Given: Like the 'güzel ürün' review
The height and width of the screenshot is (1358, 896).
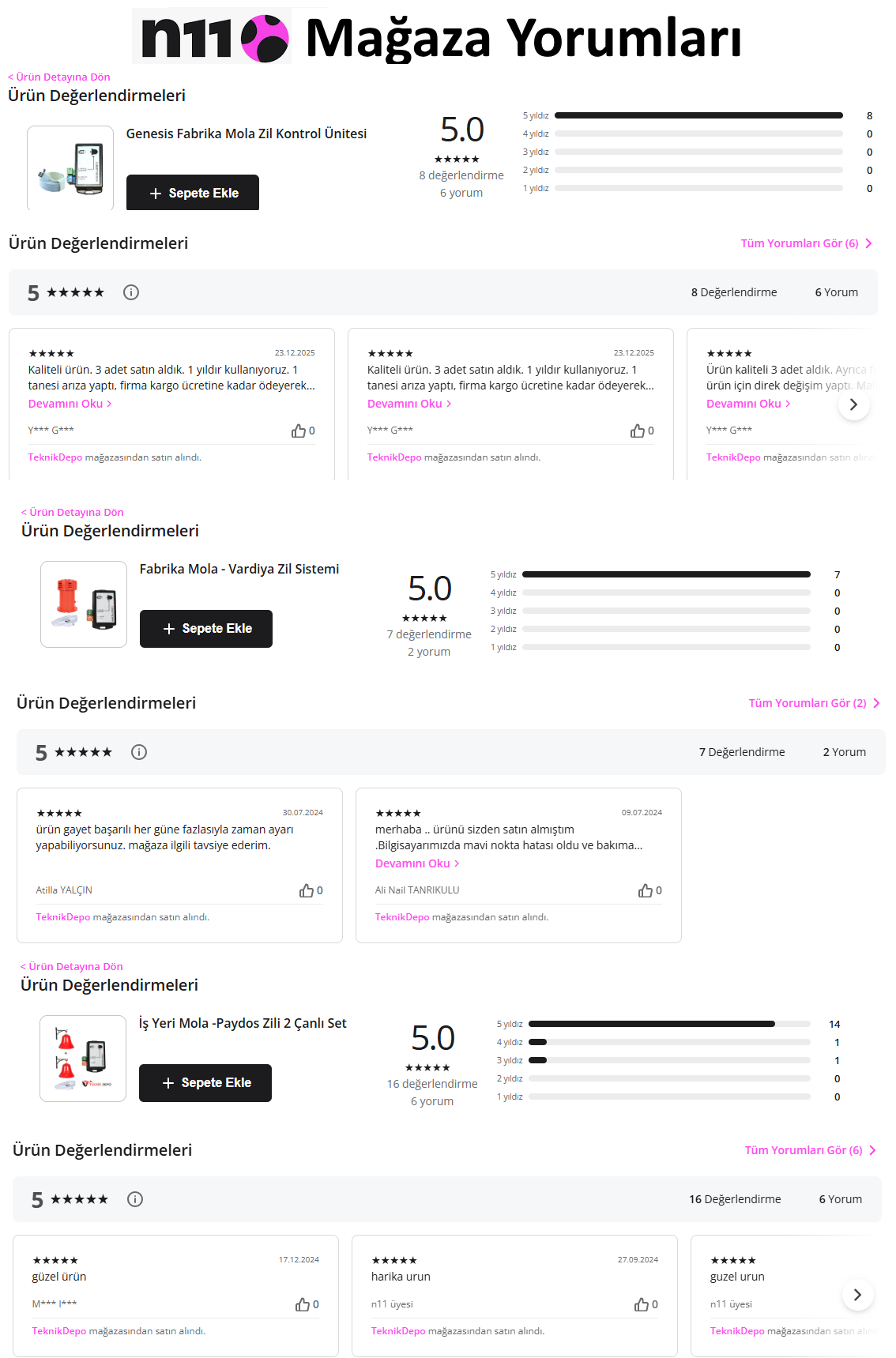Looking at the screenshot, I should point(303,1304).
